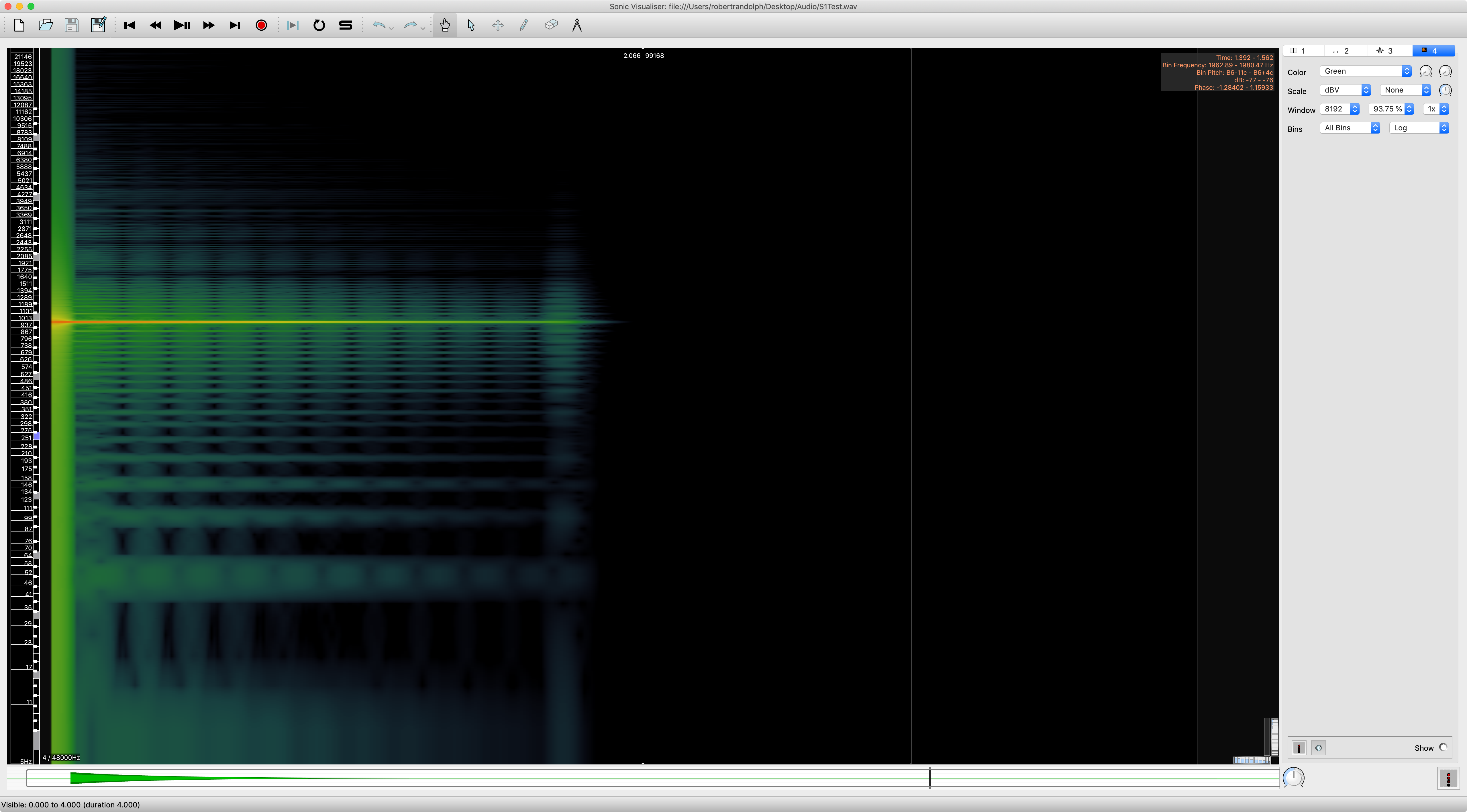
Task: Expand the Window size dropdown 8192
Action: (x=1340, y=109)
